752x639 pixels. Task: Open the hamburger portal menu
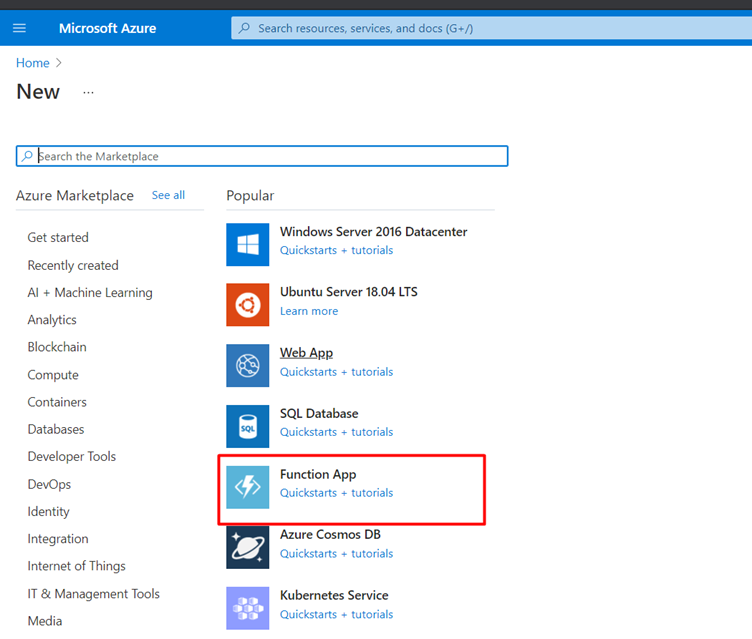[x=19, y=28]
